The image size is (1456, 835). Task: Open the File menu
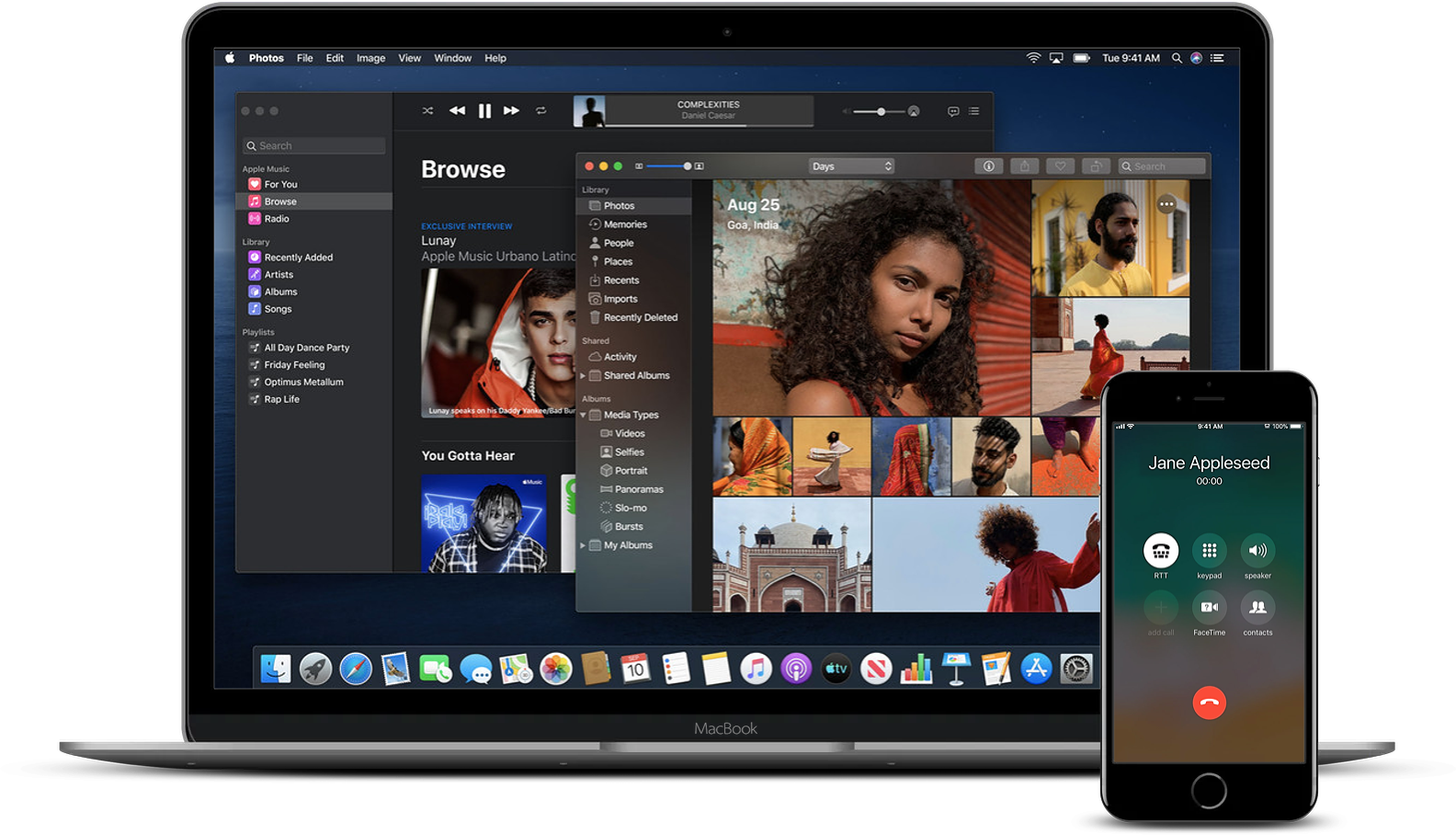point(305,58)
